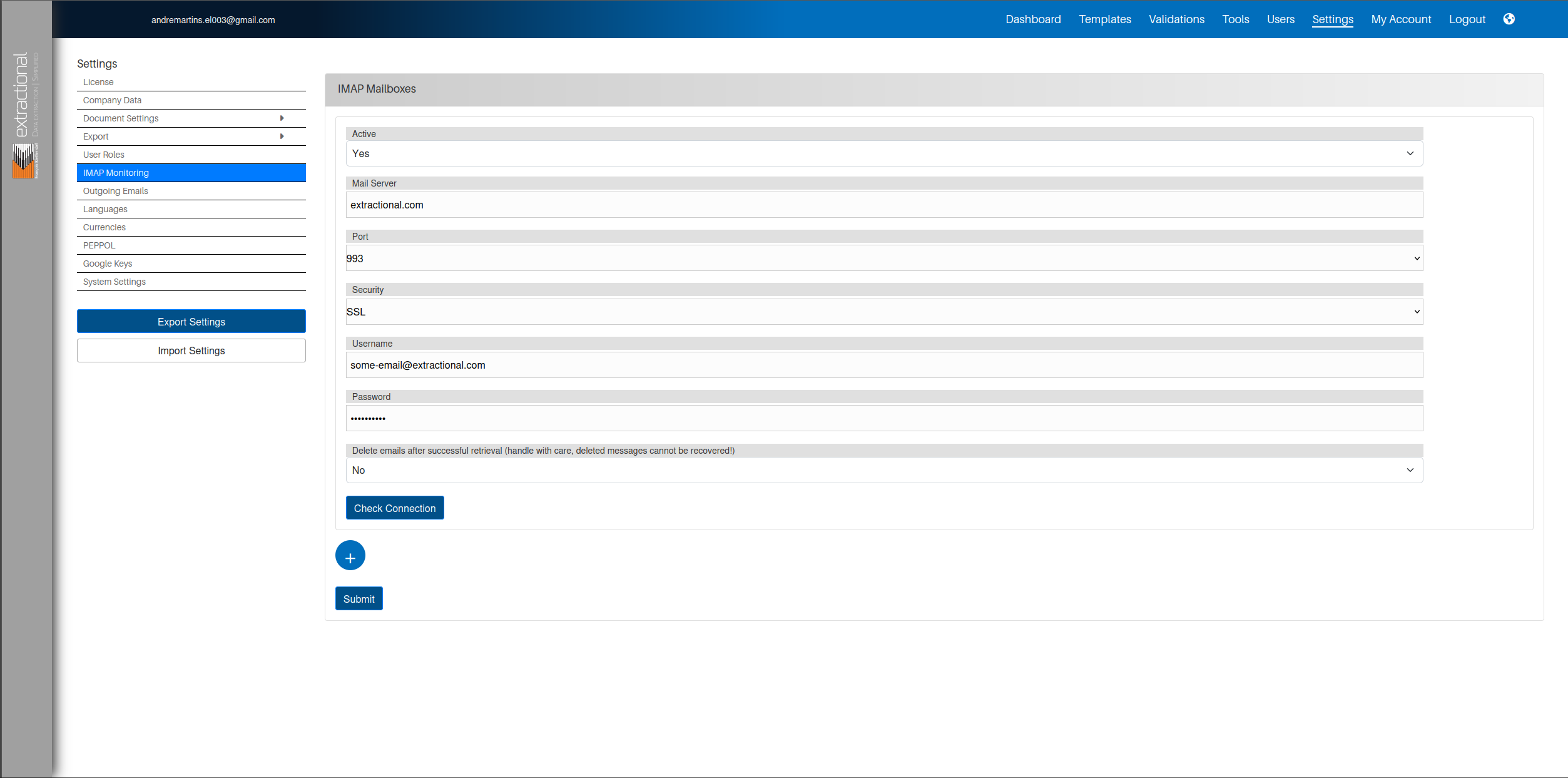Expand the Export submenu arrow
The image size is (1568, 778).
click(282, 136)
